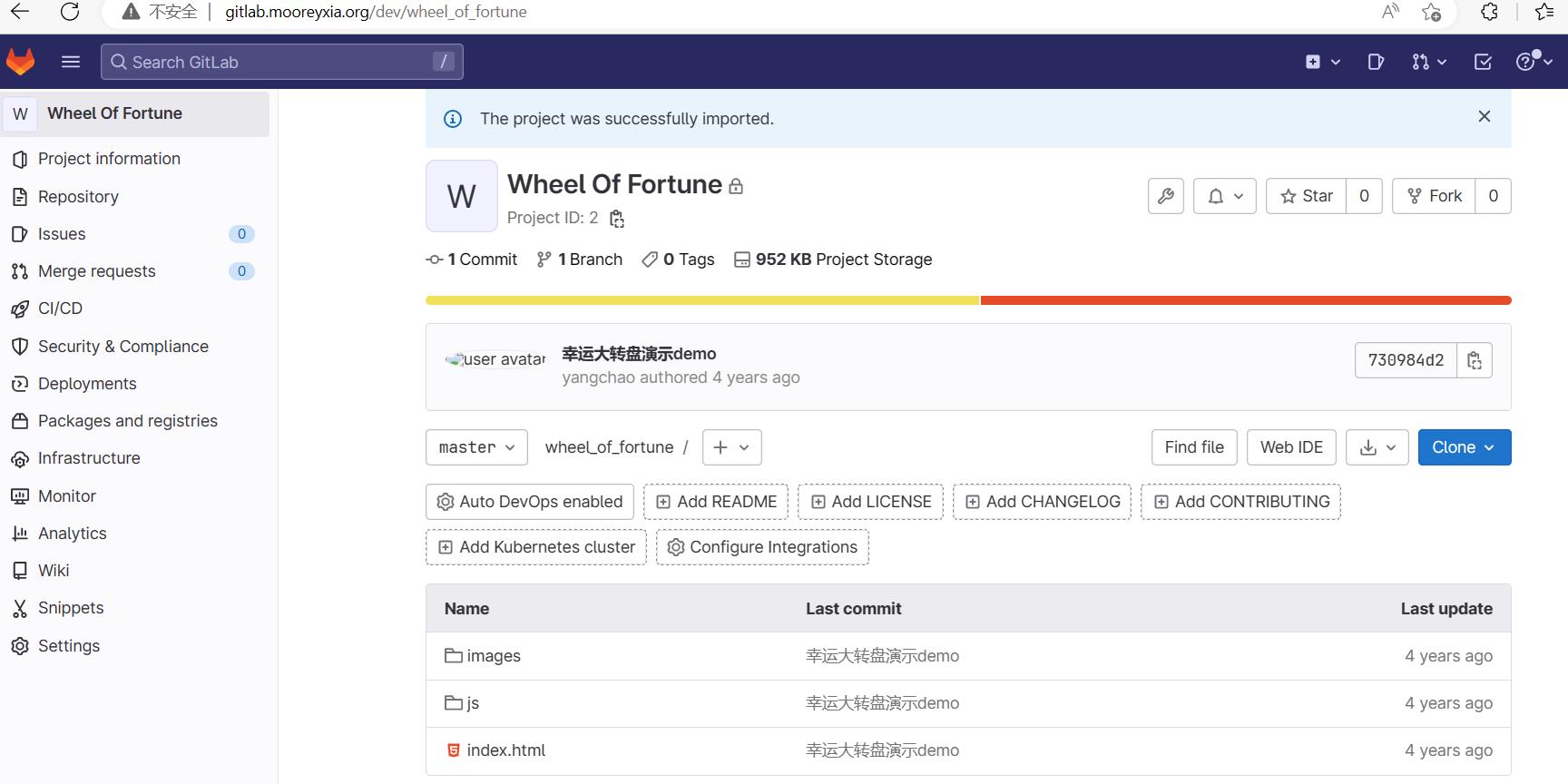Open the create new plus dropdown
Screen dimensions: 1568x784
coord(1323,62)
